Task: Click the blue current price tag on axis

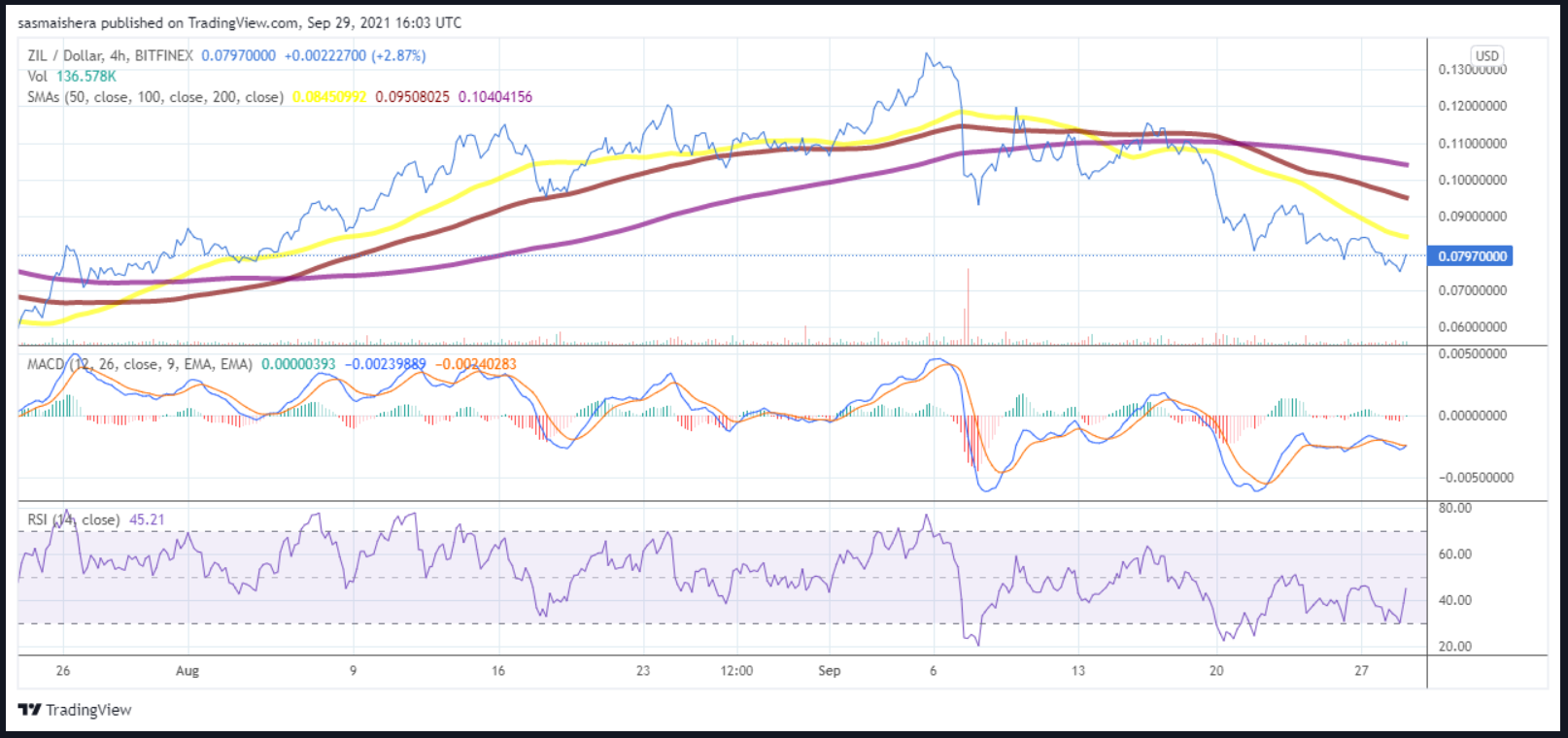Action: pyautogui.click(x=1470, y=256)
